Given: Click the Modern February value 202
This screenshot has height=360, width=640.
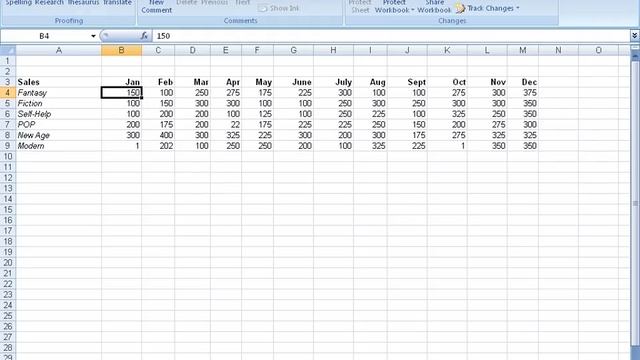Looking at the screenshot, I should click(158, 146).
